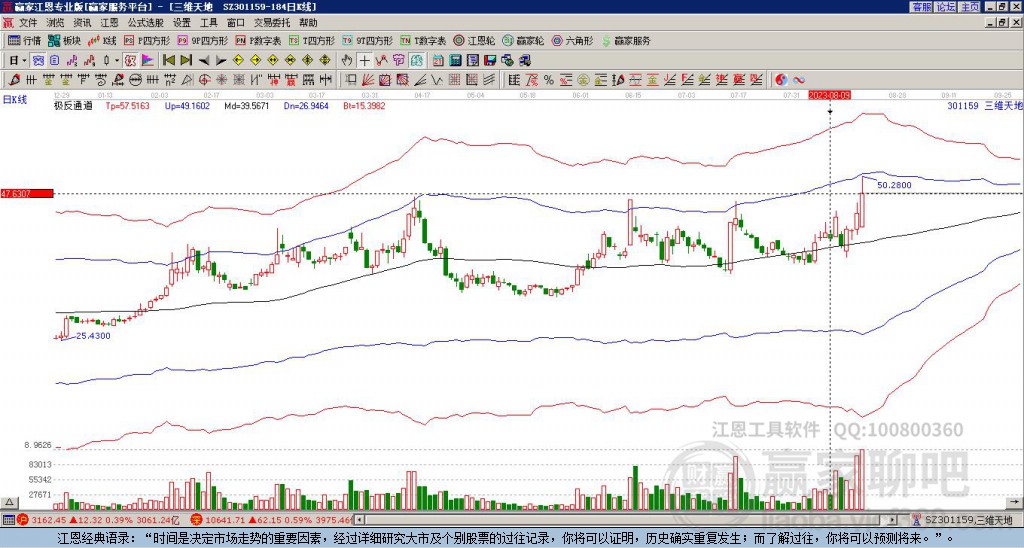1024x548 pixels.
Task: Select the zigzag wave line tool
Action: 436,80
